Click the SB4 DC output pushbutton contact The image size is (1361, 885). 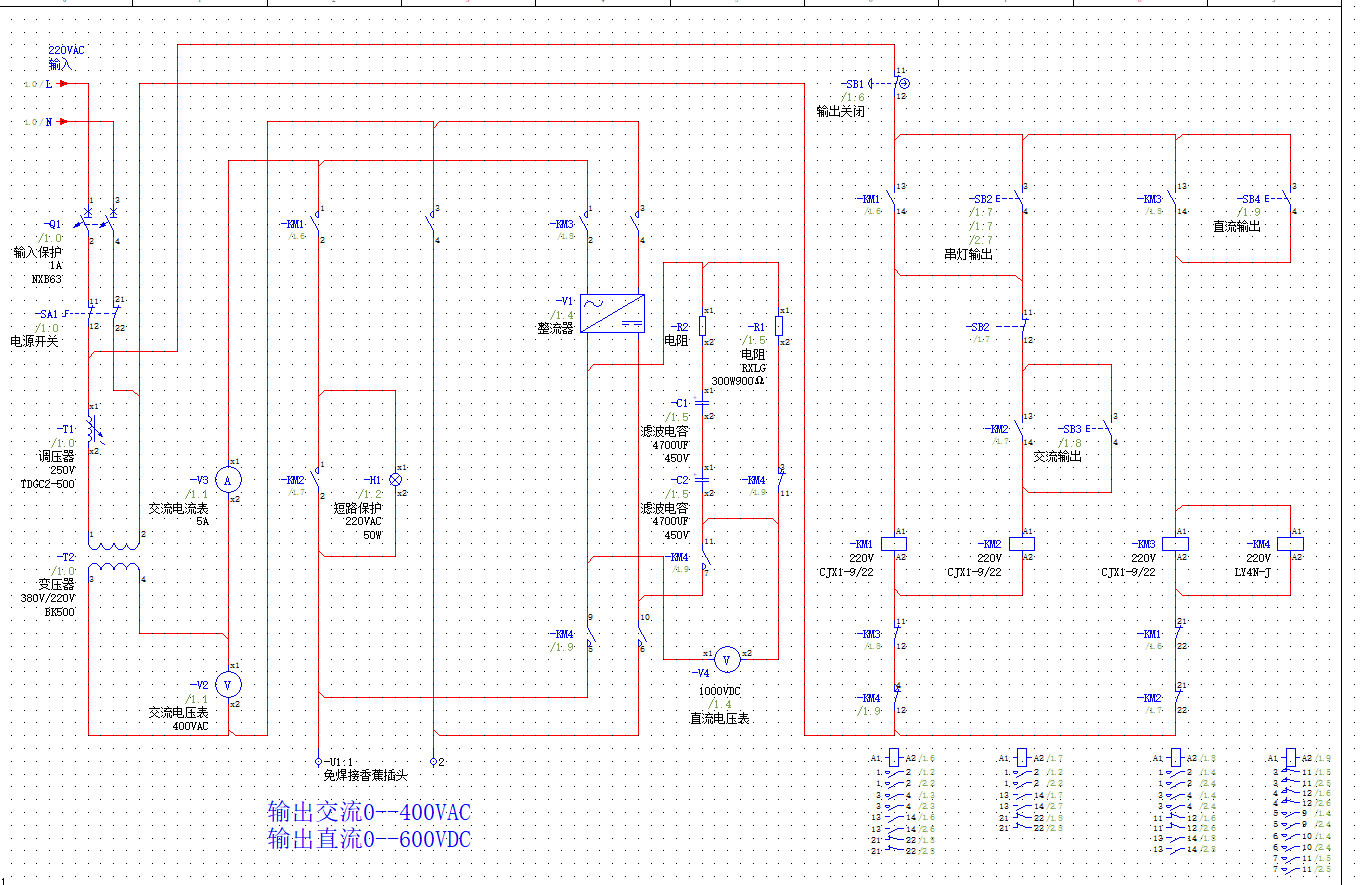click(x=1290, y=199)
